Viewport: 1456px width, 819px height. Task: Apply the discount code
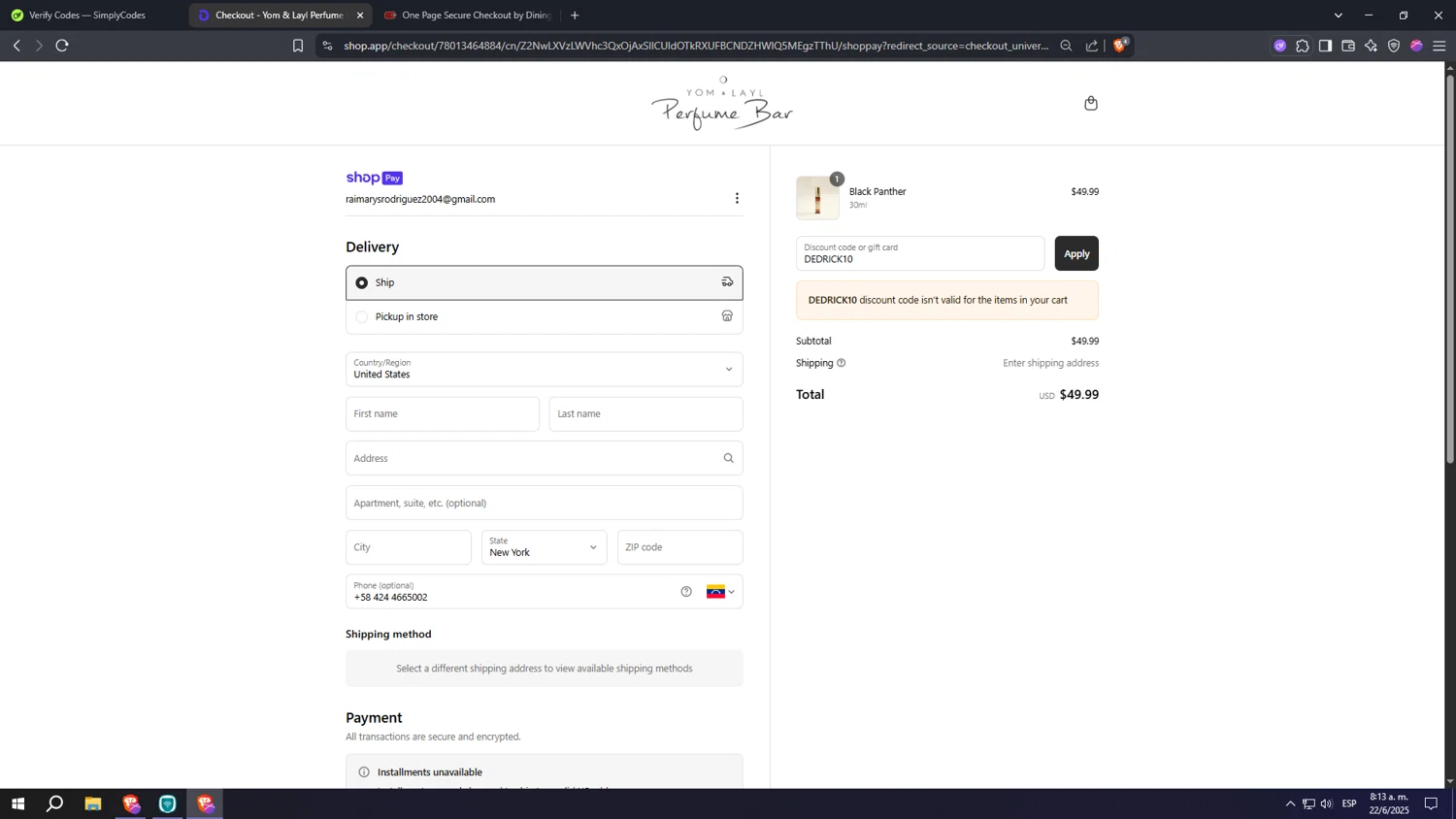1076,253
